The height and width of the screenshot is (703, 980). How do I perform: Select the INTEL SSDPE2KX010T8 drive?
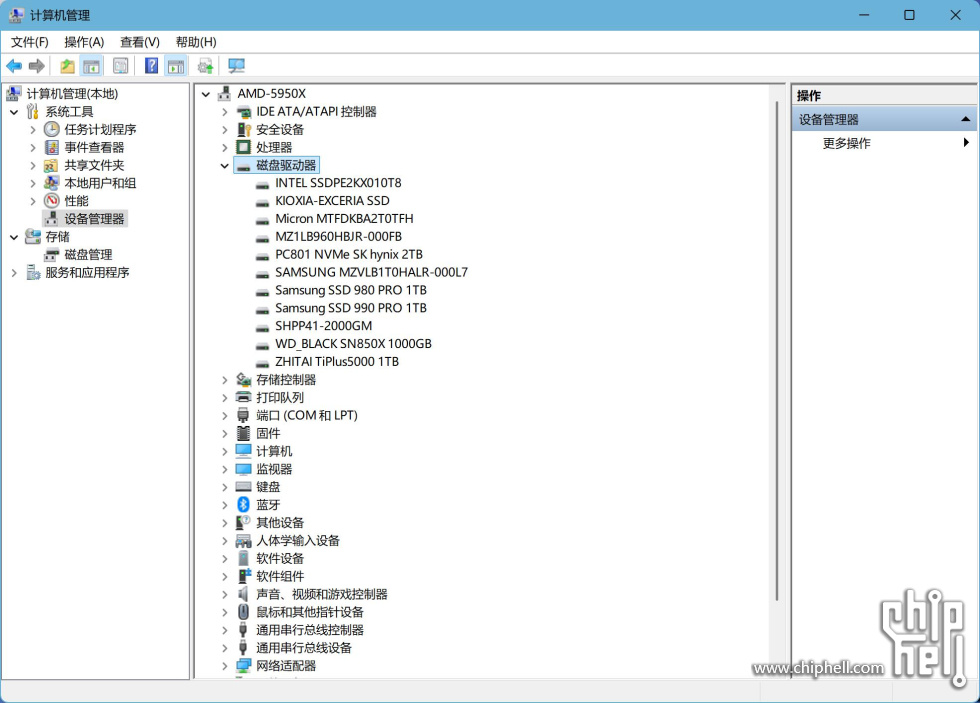[338, 183]
